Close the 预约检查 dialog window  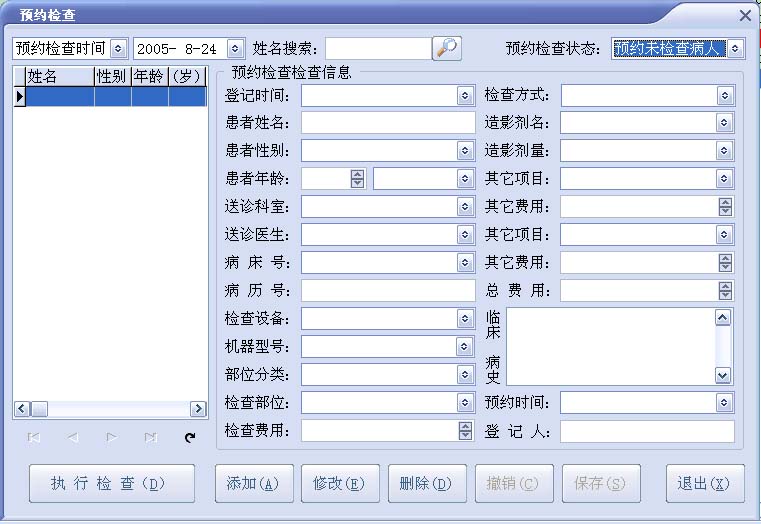point(745,16)
